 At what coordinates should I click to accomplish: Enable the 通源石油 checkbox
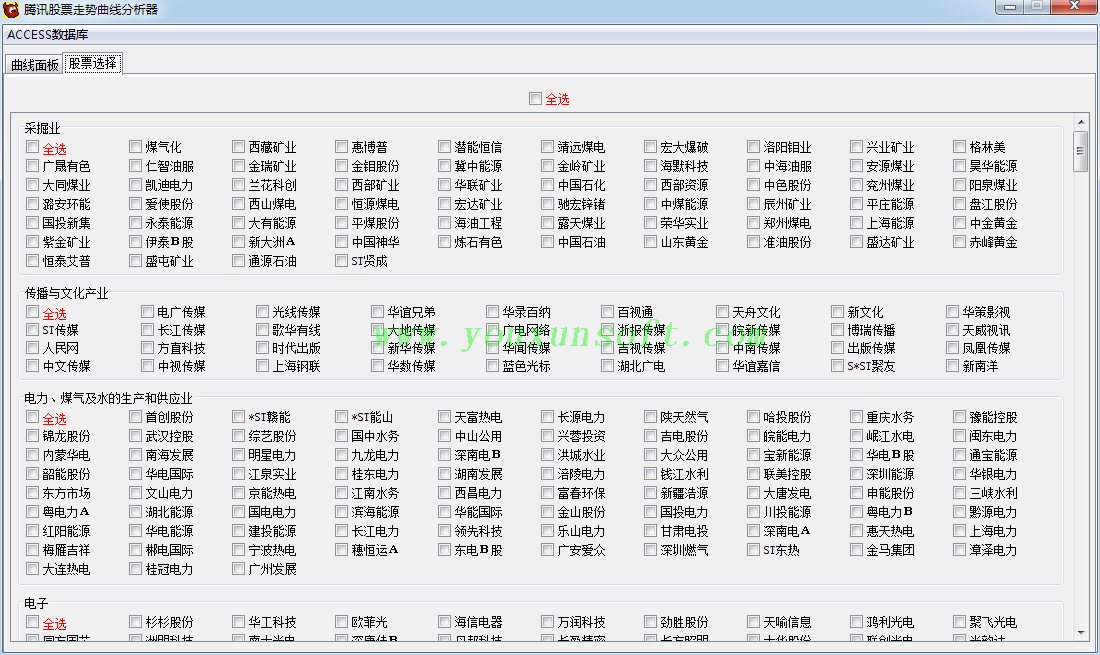tap(239, 261)
